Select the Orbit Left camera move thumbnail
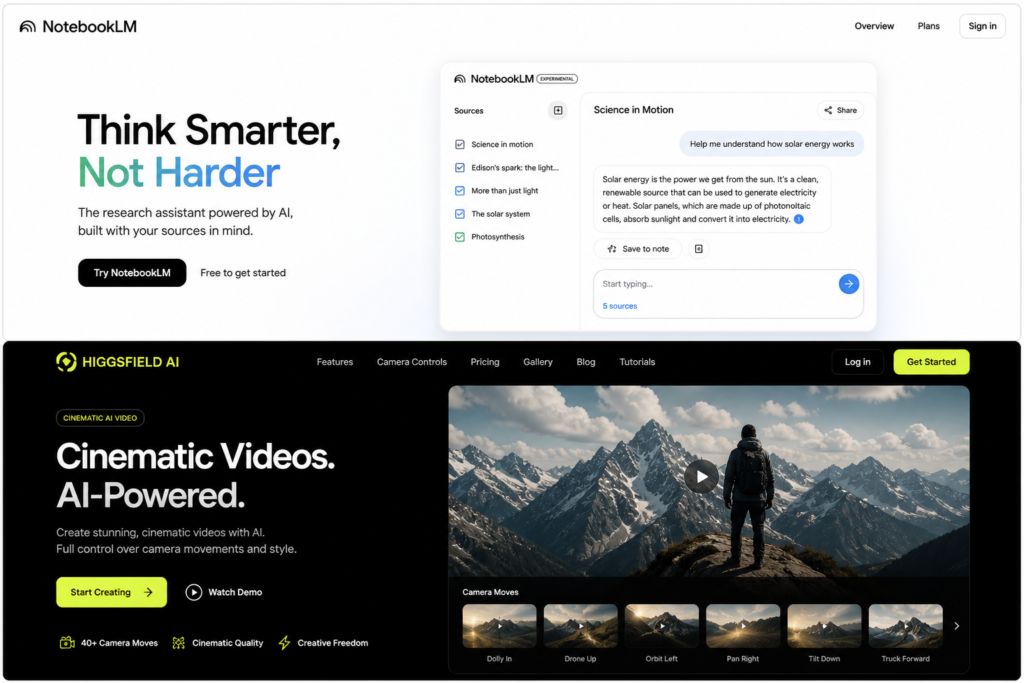The height and width of the screenshot is (683, 1024). [x=662, y=626]
